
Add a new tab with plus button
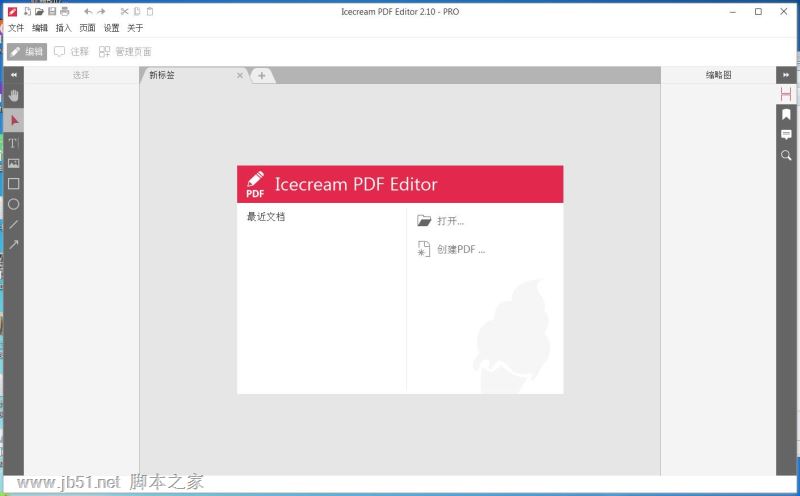coord(262,76)
